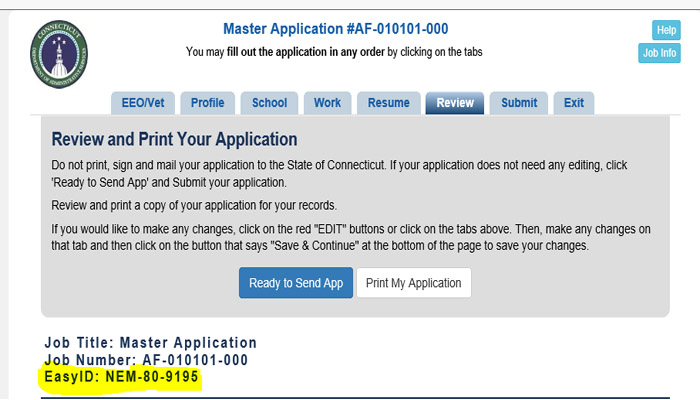Click the Ready to Send App button
700x400 pixels.
[296, 283]
